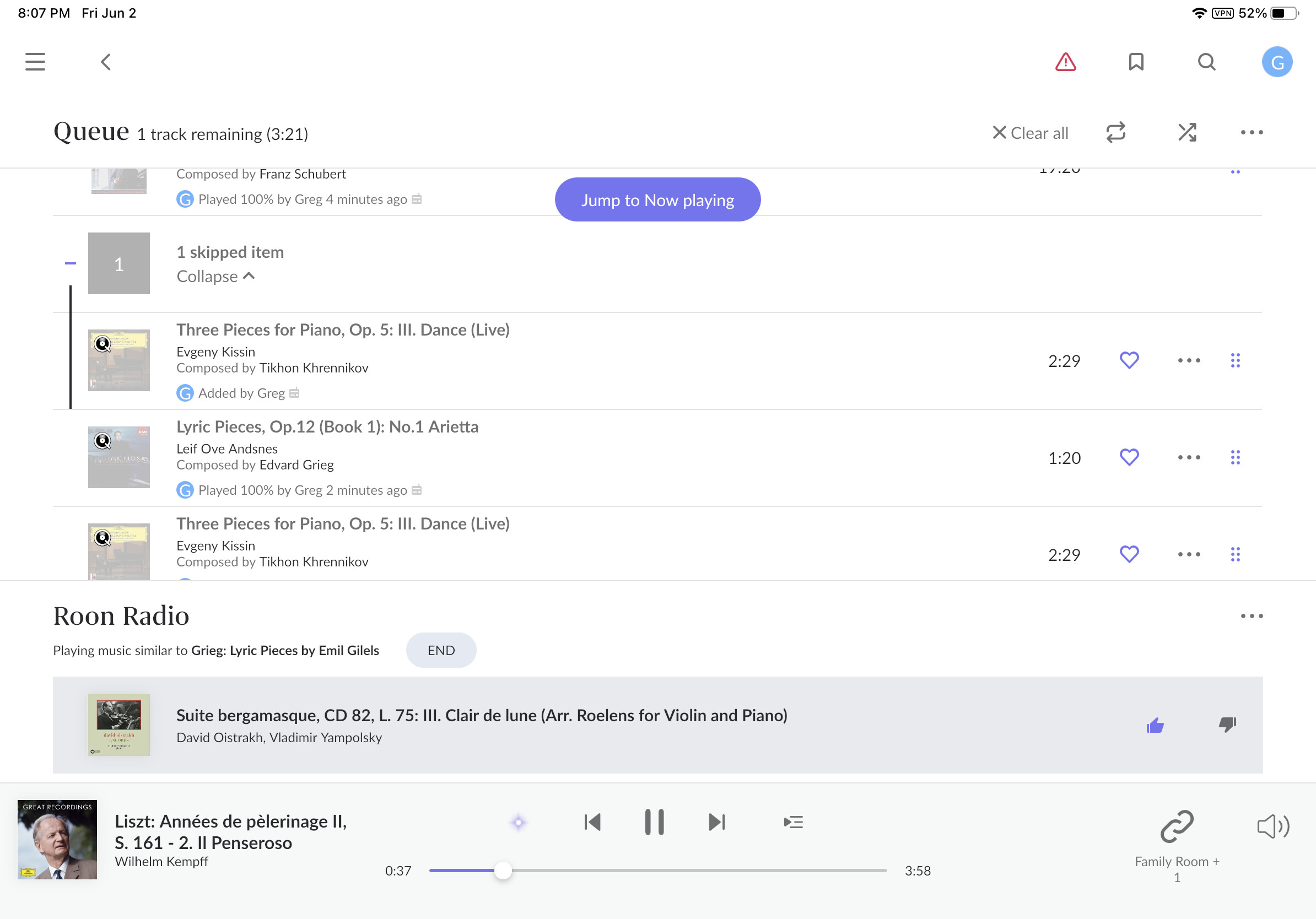
Task: Open play history icon after 'Played 100% by Greg 4 minutes ago'
Action: tap(417, 199)
